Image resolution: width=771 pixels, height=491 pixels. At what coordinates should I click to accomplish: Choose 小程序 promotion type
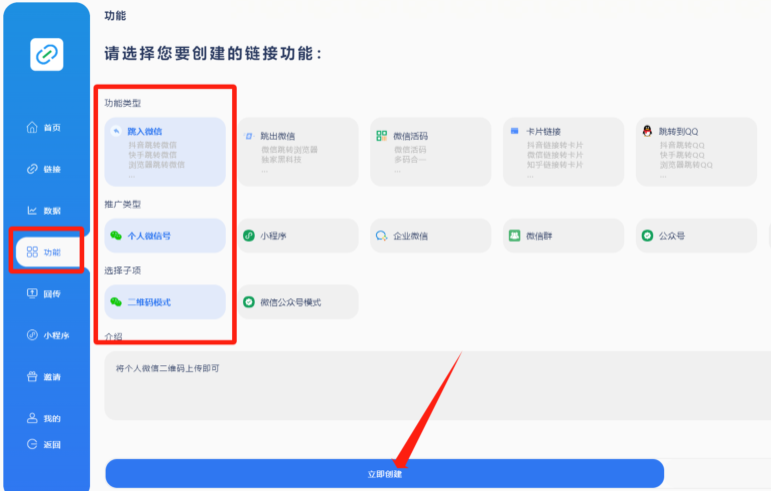point(298,235)
